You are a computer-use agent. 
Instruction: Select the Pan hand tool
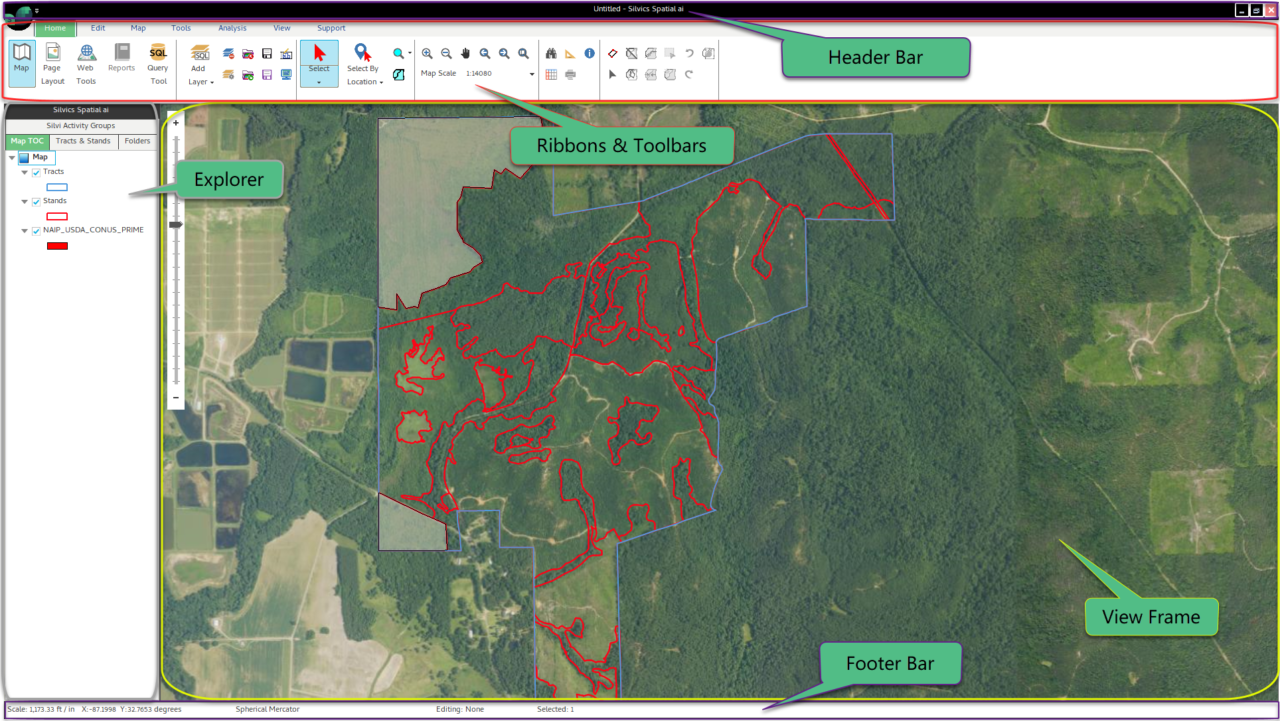click(x=465, y=54)
